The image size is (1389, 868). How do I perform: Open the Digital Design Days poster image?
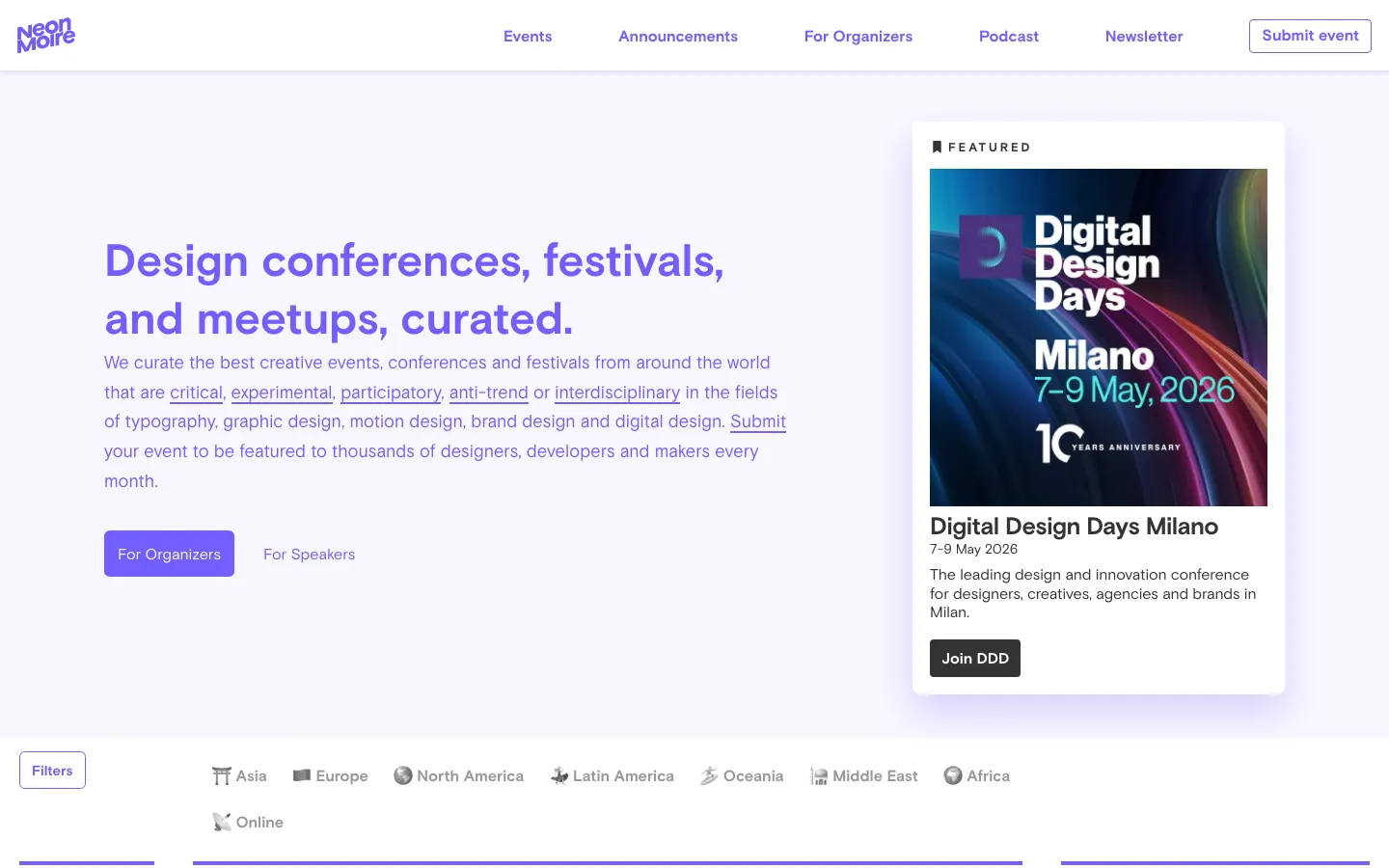coord(1098,337)
